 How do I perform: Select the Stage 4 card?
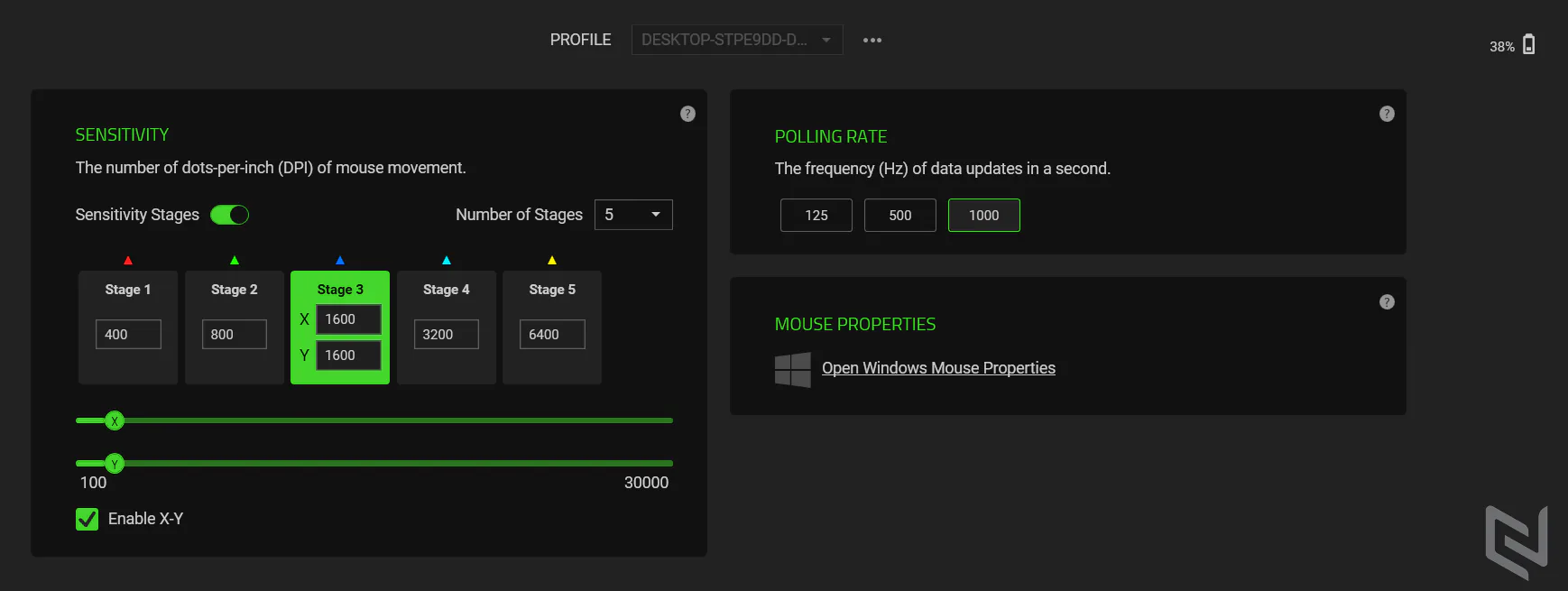(x=447, y=328)
